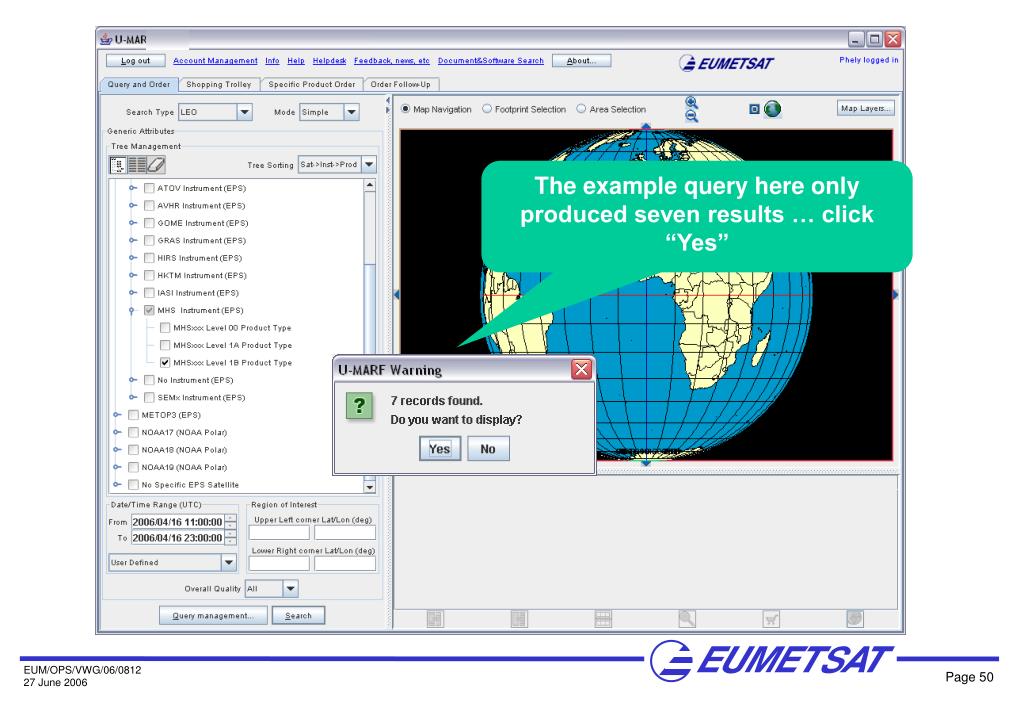
Task: Select the Footprint Selection radio button
Action: click(x=487, y=109)
